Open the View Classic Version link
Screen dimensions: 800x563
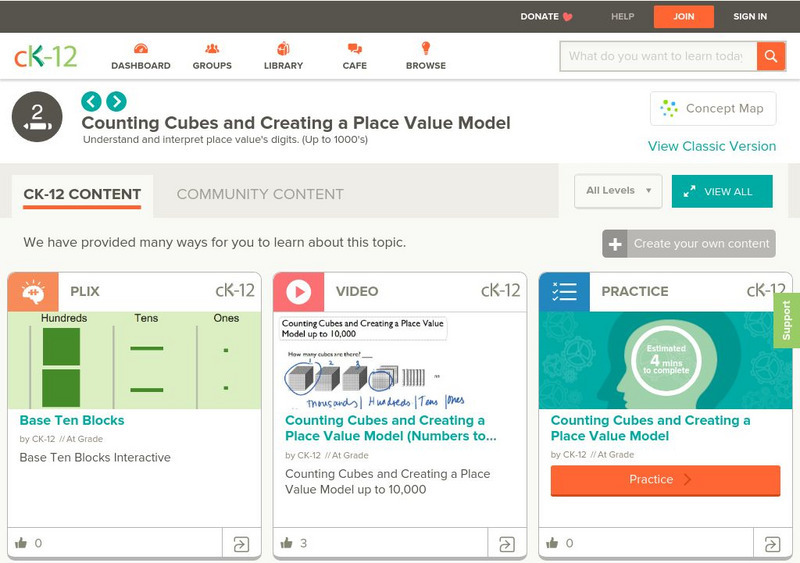[712, 146]
